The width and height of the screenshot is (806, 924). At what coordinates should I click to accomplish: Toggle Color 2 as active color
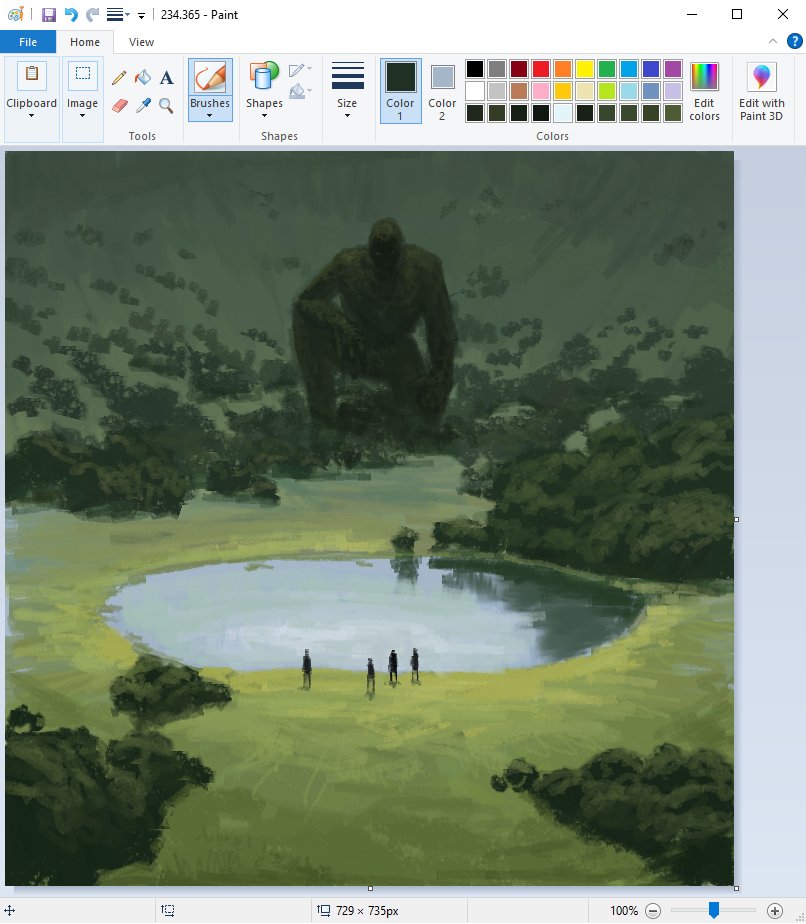click(442, 90)
